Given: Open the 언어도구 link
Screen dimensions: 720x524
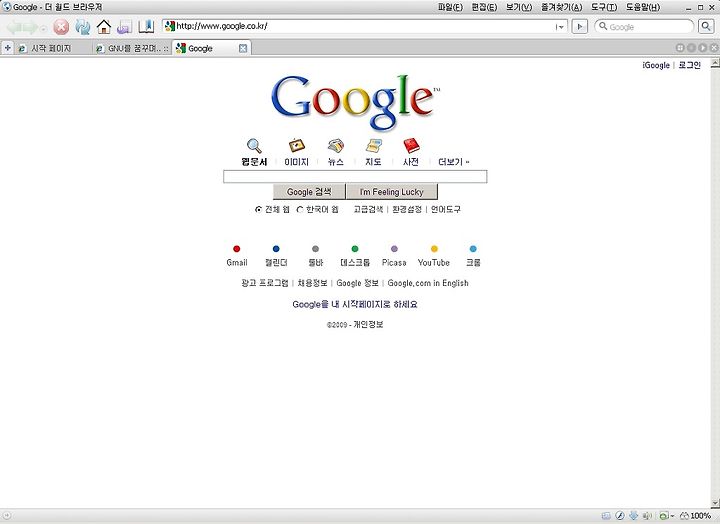Looking at the screenshot, I should point(445,209).
